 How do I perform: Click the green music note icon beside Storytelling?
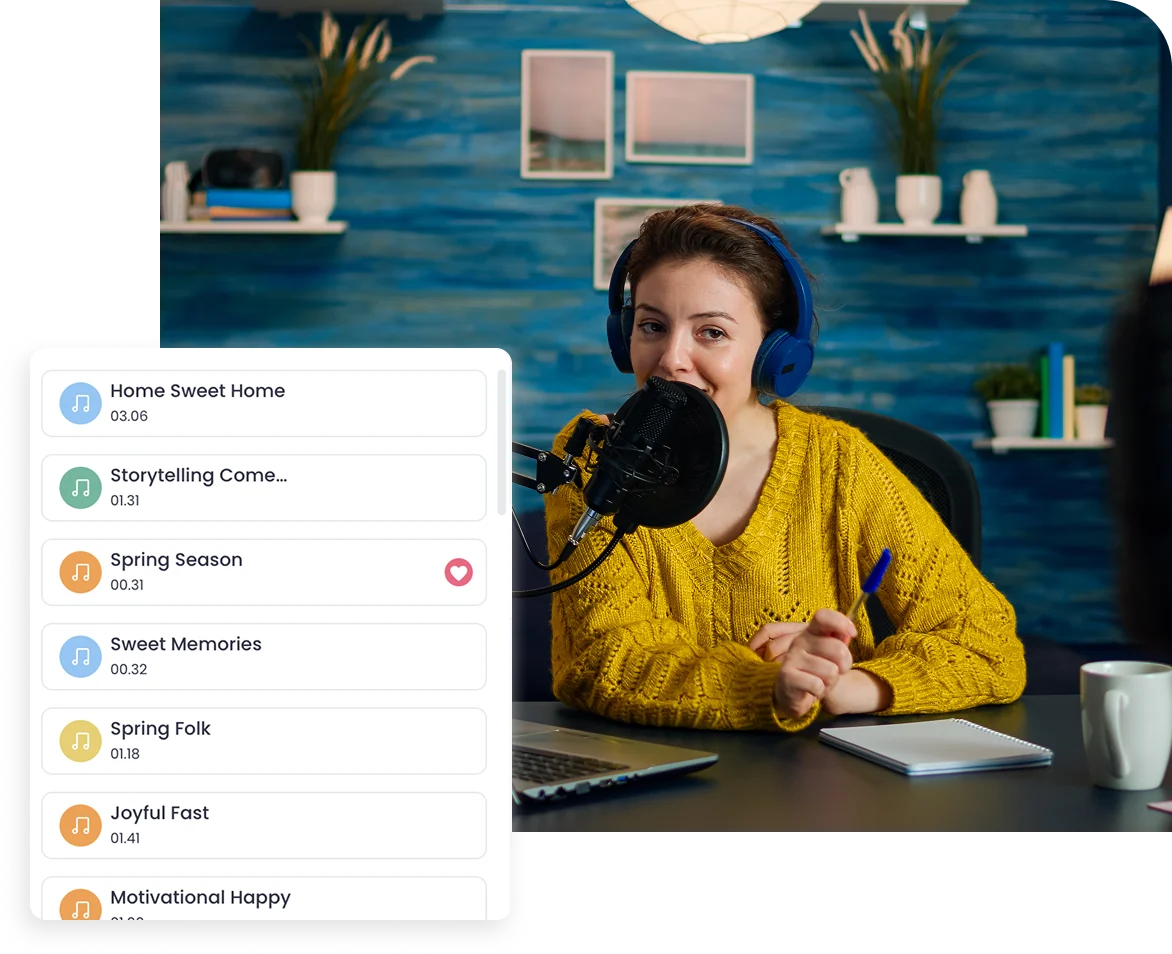(x=80, y=488)
